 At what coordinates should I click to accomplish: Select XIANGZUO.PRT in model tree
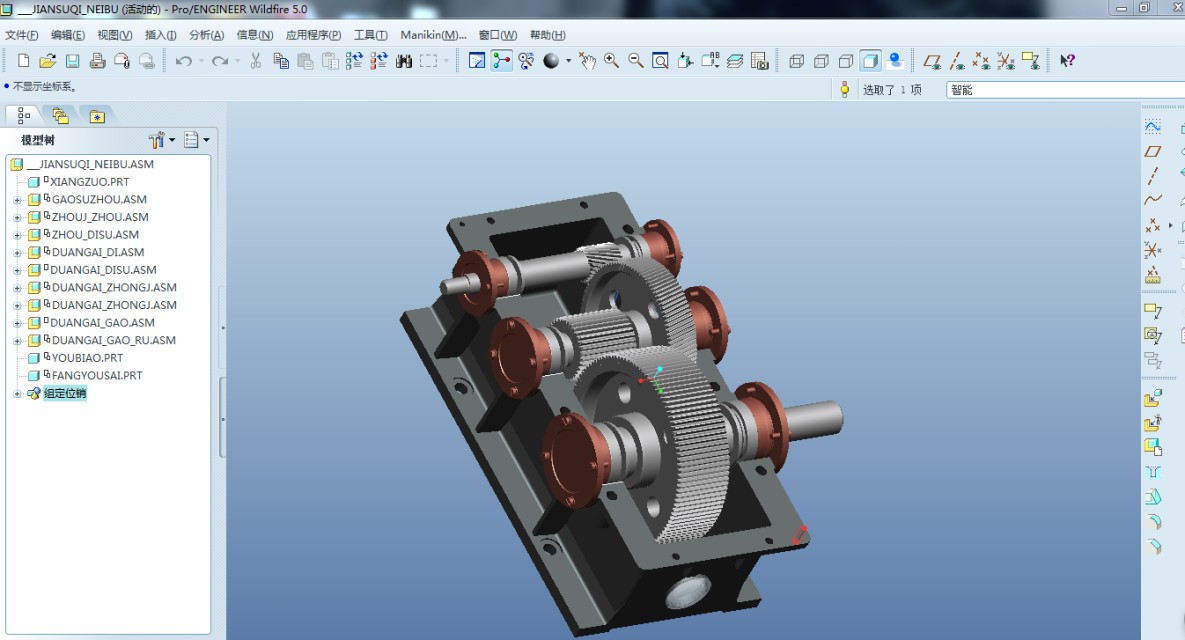[x=89, y=182]
